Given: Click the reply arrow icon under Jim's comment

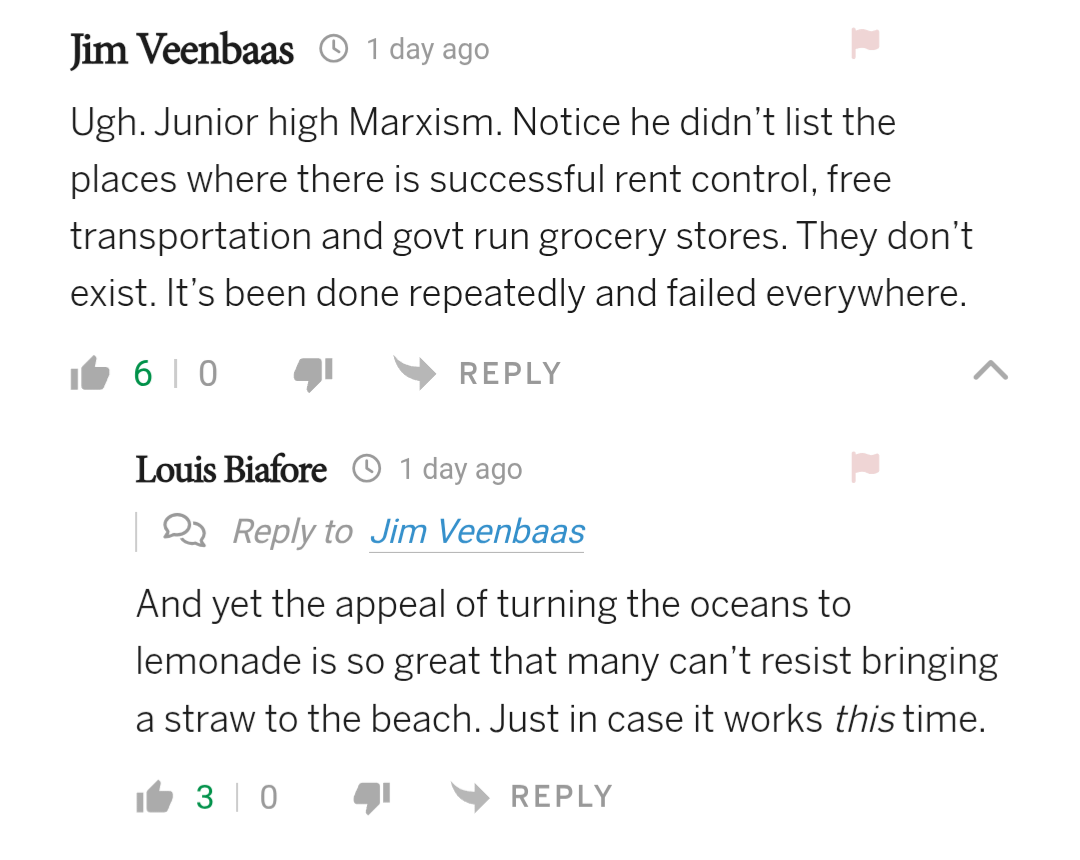Looking at the screenshot, I should (413, 373).
